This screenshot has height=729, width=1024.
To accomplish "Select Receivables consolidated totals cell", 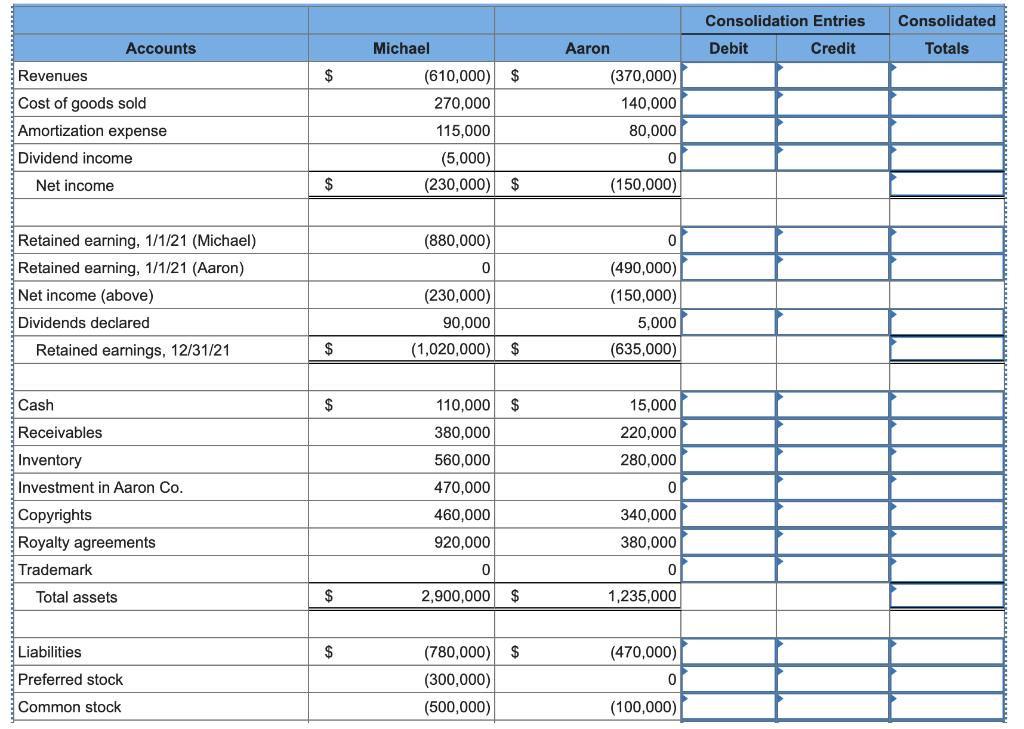I will click(x=947, y=432).
